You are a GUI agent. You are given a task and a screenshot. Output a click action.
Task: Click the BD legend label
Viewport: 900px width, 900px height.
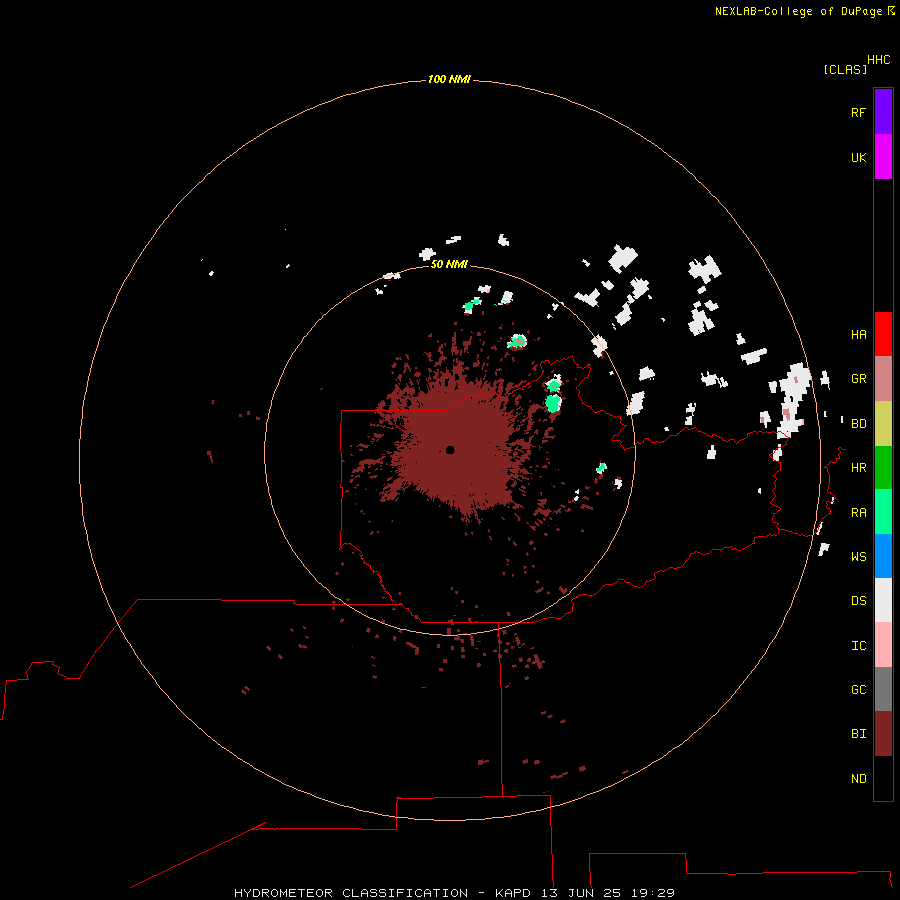[x=858, y=424]
